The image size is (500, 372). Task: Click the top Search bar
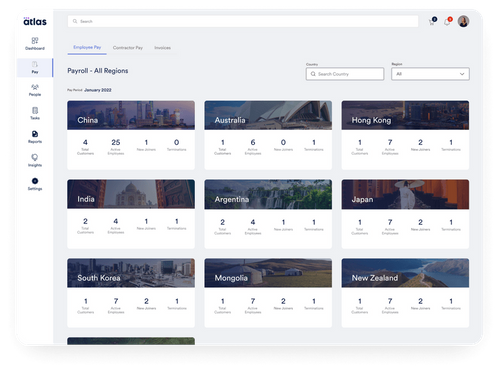click(243, 21)
